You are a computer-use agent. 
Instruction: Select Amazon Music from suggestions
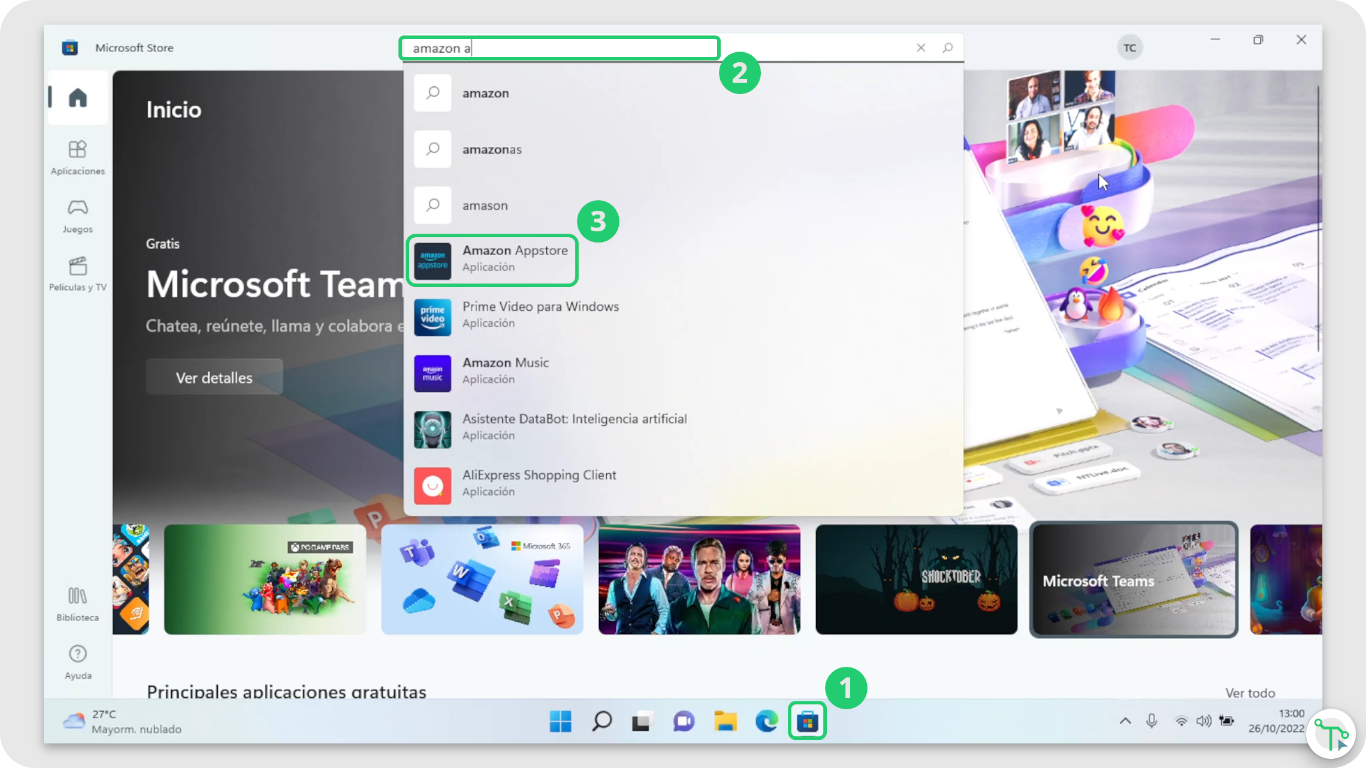click(505, 371)
